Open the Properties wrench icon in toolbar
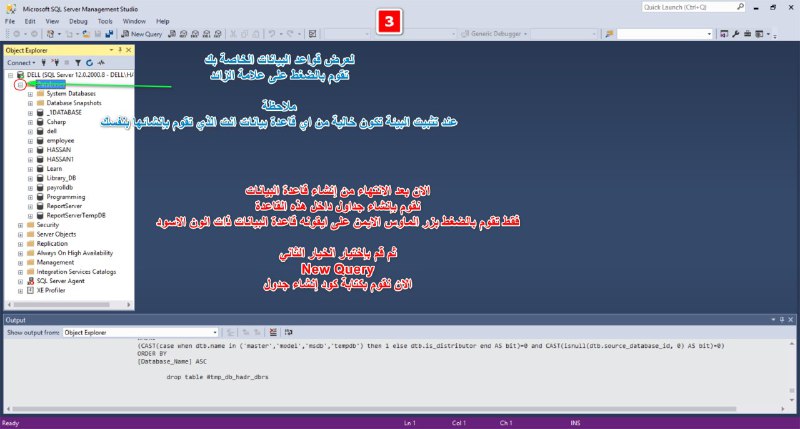Image resolution: width=800 pixels, height=429 pixels. click(x=736, y=34)
